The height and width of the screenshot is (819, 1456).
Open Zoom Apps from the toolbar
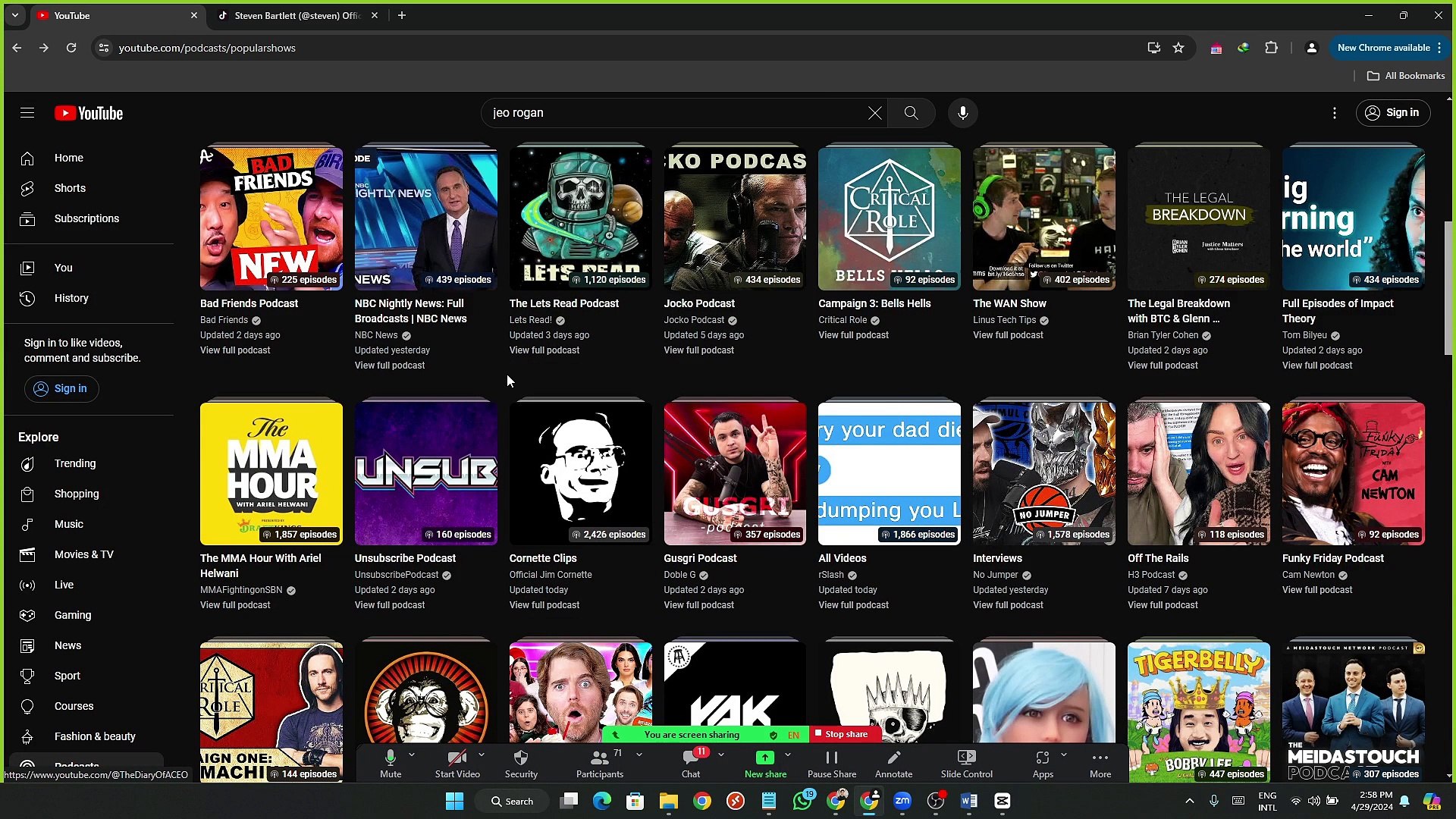tap(1043, 763)
